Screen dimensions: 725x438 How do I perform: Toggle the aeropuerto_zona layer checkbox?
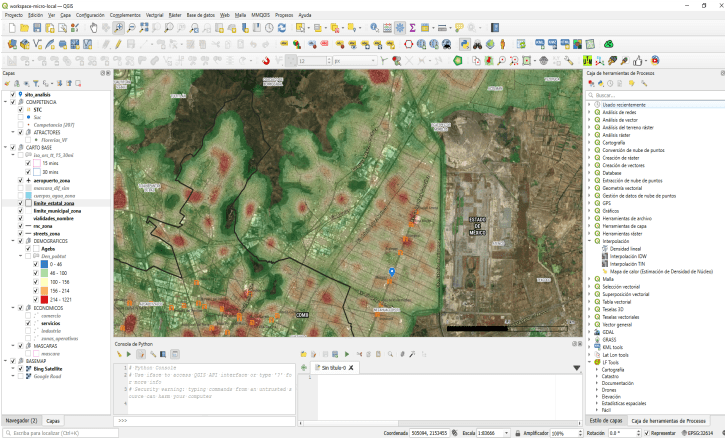pos(20,180)
